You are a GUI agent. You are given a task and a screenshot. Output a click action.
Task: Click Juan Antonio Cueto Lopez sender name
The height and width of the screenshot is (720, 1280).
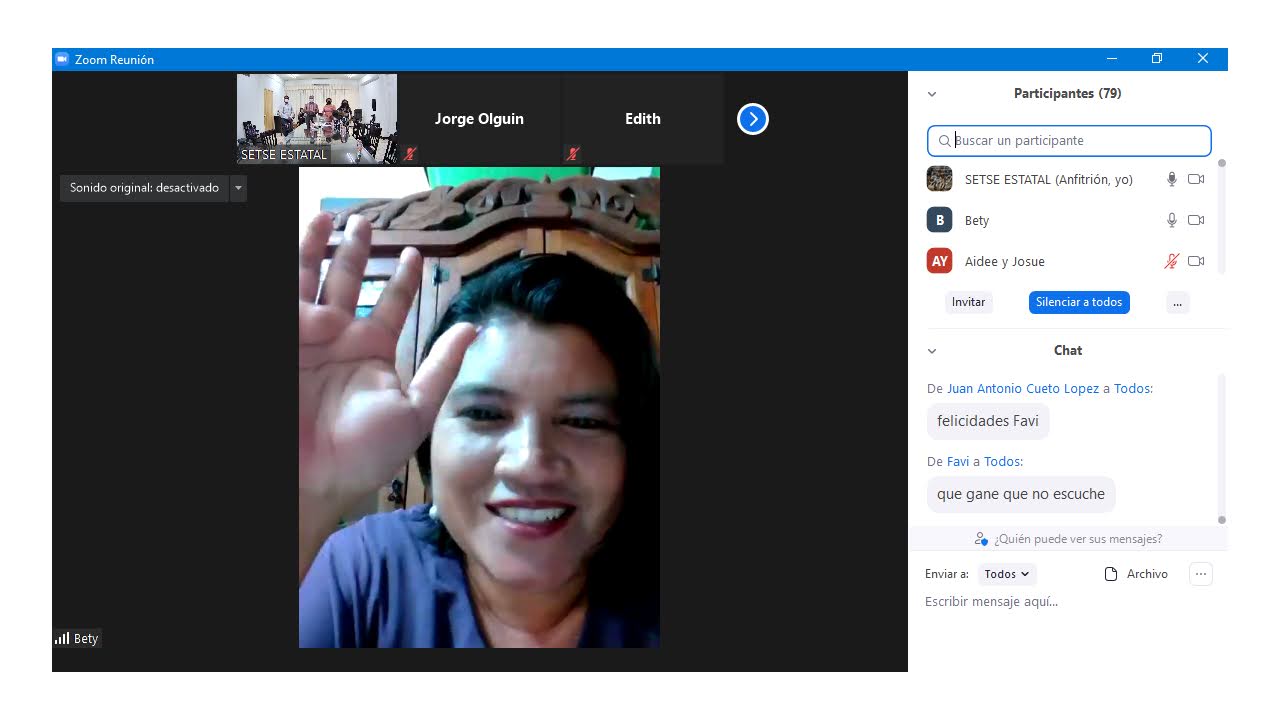pyautogui.click(x=1023, y=389)
